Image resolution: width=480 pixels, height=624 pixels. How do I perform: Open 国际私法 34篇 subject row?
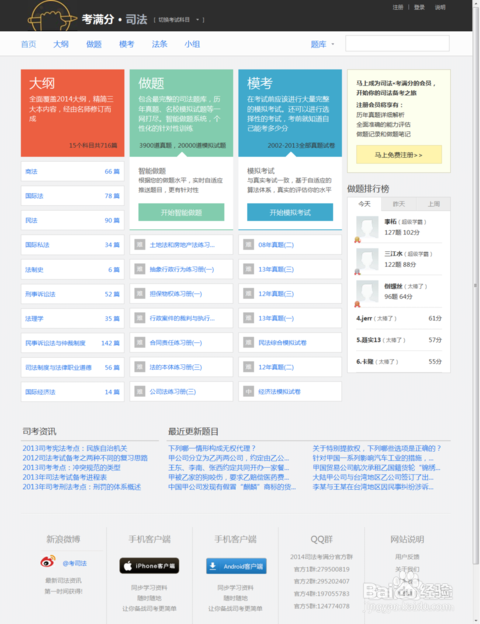pos(72,245)
